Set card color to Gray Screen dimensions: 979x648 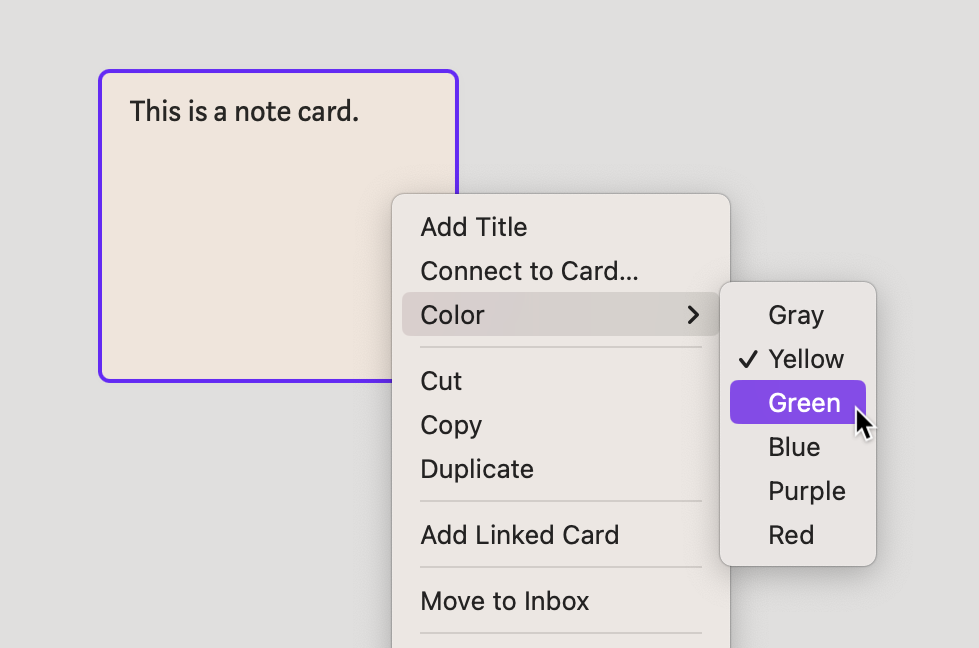(797, 315)
